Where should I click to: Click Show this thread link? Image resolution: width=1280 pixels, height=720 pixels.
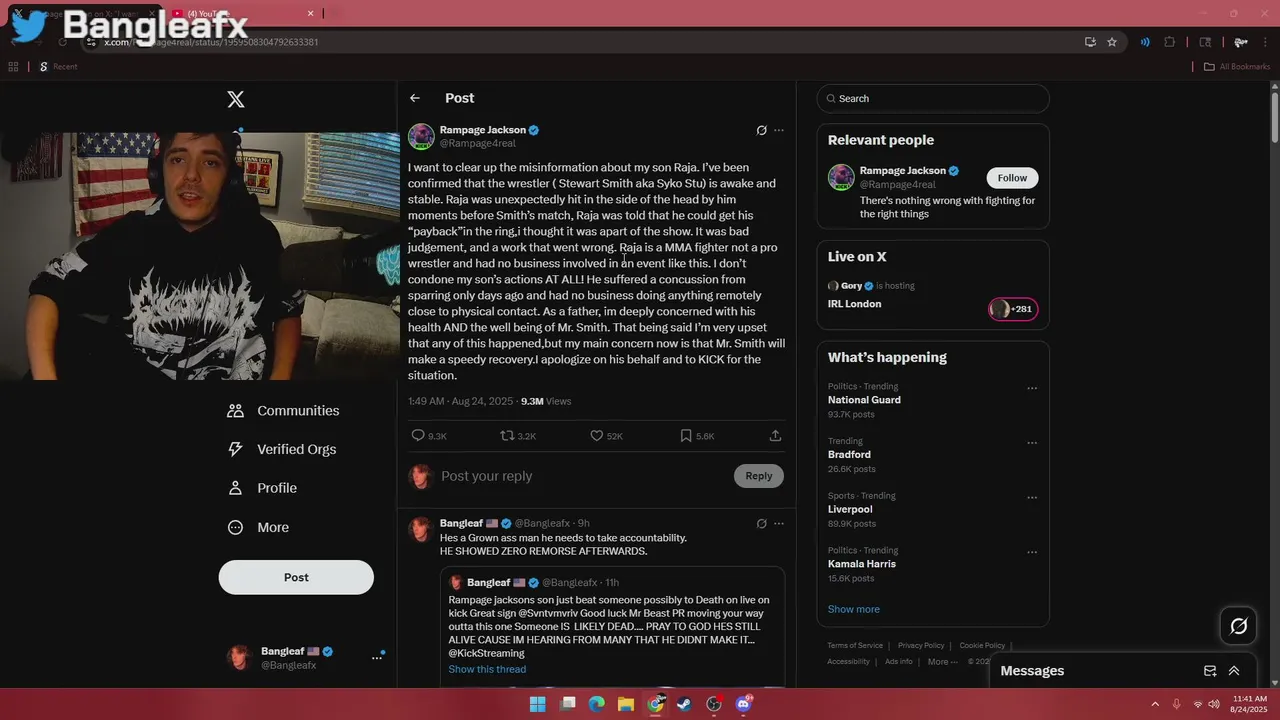pos(487,669)
